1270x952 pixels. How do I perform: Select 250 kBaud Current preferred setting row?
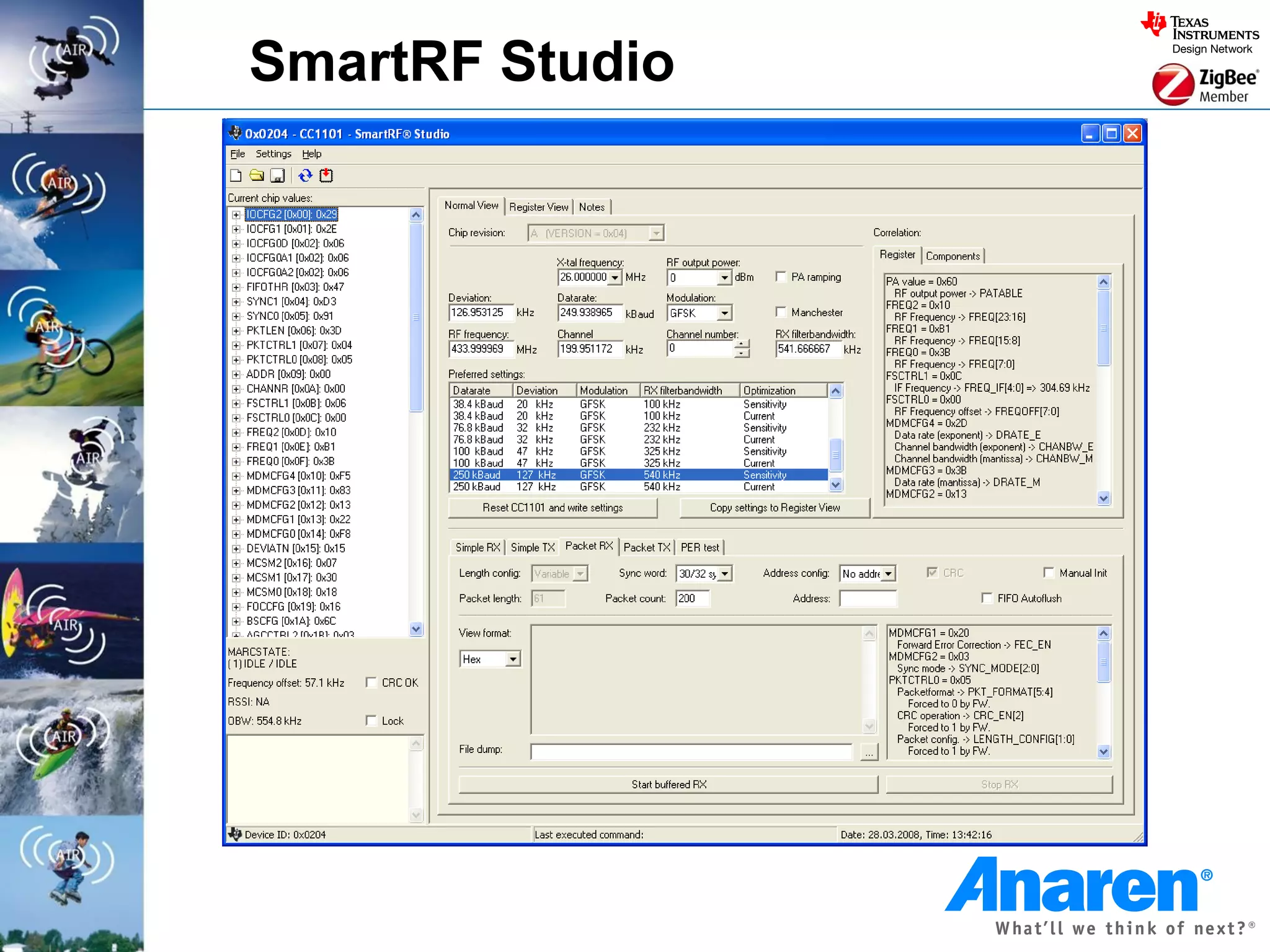coord(638,487)
